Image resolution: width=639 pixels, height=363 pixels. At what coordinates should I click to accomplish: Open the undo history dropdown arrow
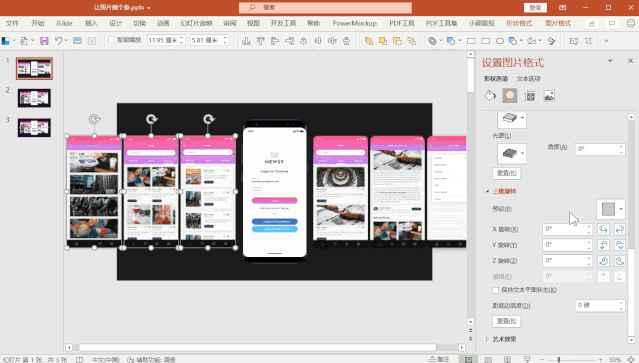pos(66,41)
